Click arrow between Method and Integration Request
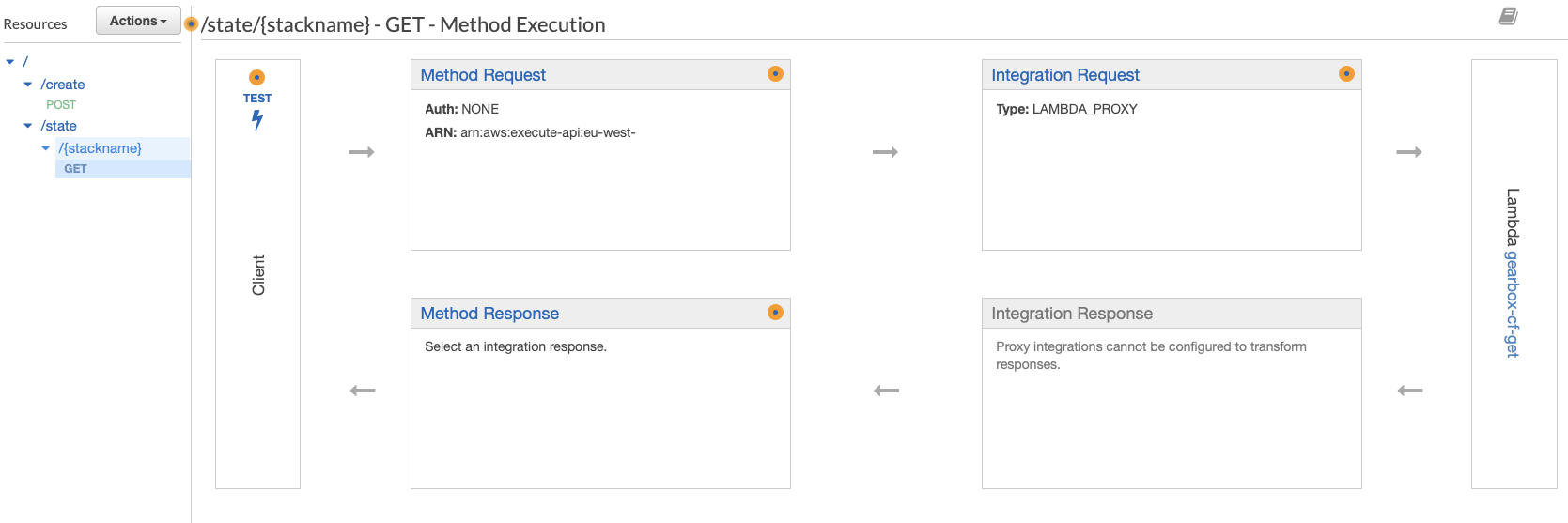Viewport: 1568px width, 523px height. coord(885,152)
